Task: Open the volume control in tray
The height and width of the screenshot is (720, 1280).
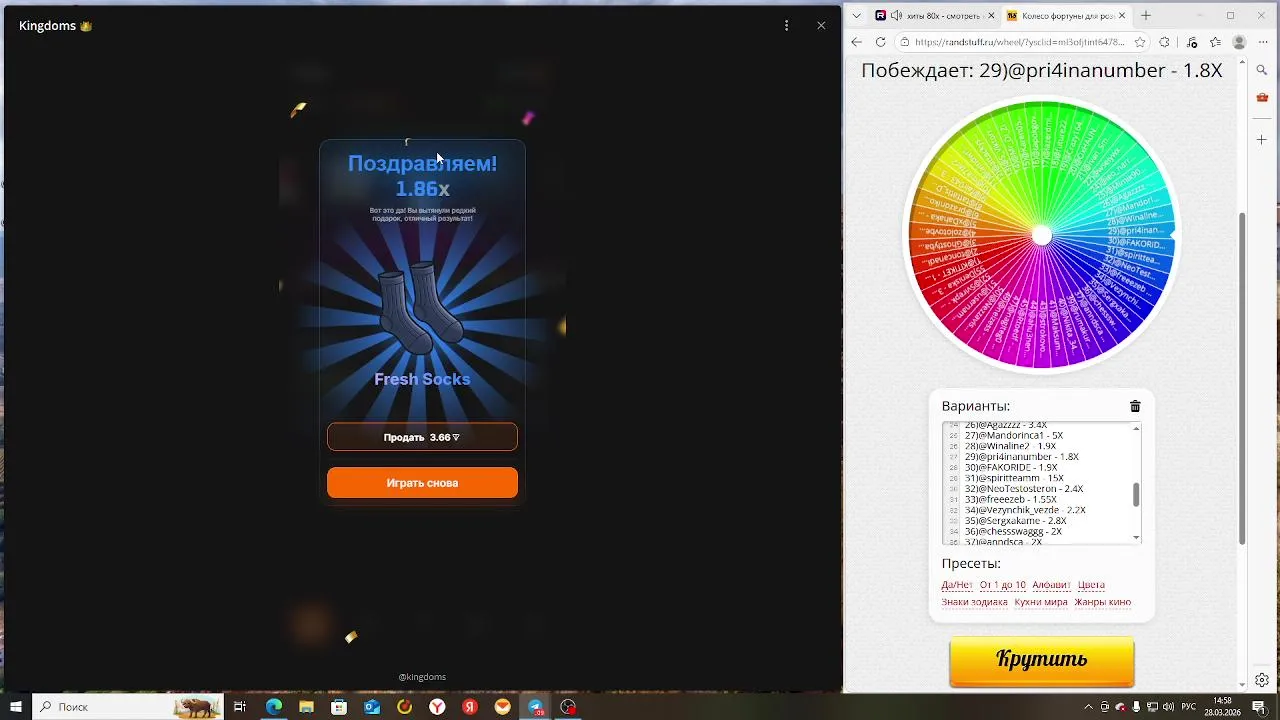Action: (x=1168, y=707)
